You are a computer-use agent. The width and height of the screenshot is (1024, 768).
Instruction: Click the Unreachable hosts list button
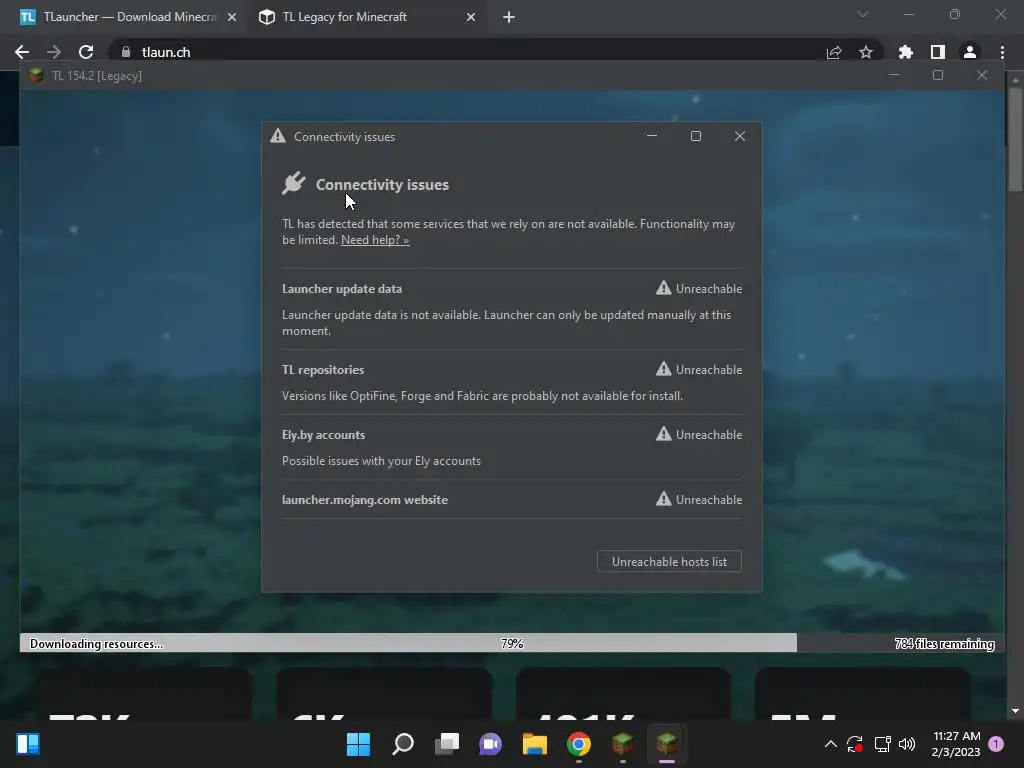click(669, 562)
